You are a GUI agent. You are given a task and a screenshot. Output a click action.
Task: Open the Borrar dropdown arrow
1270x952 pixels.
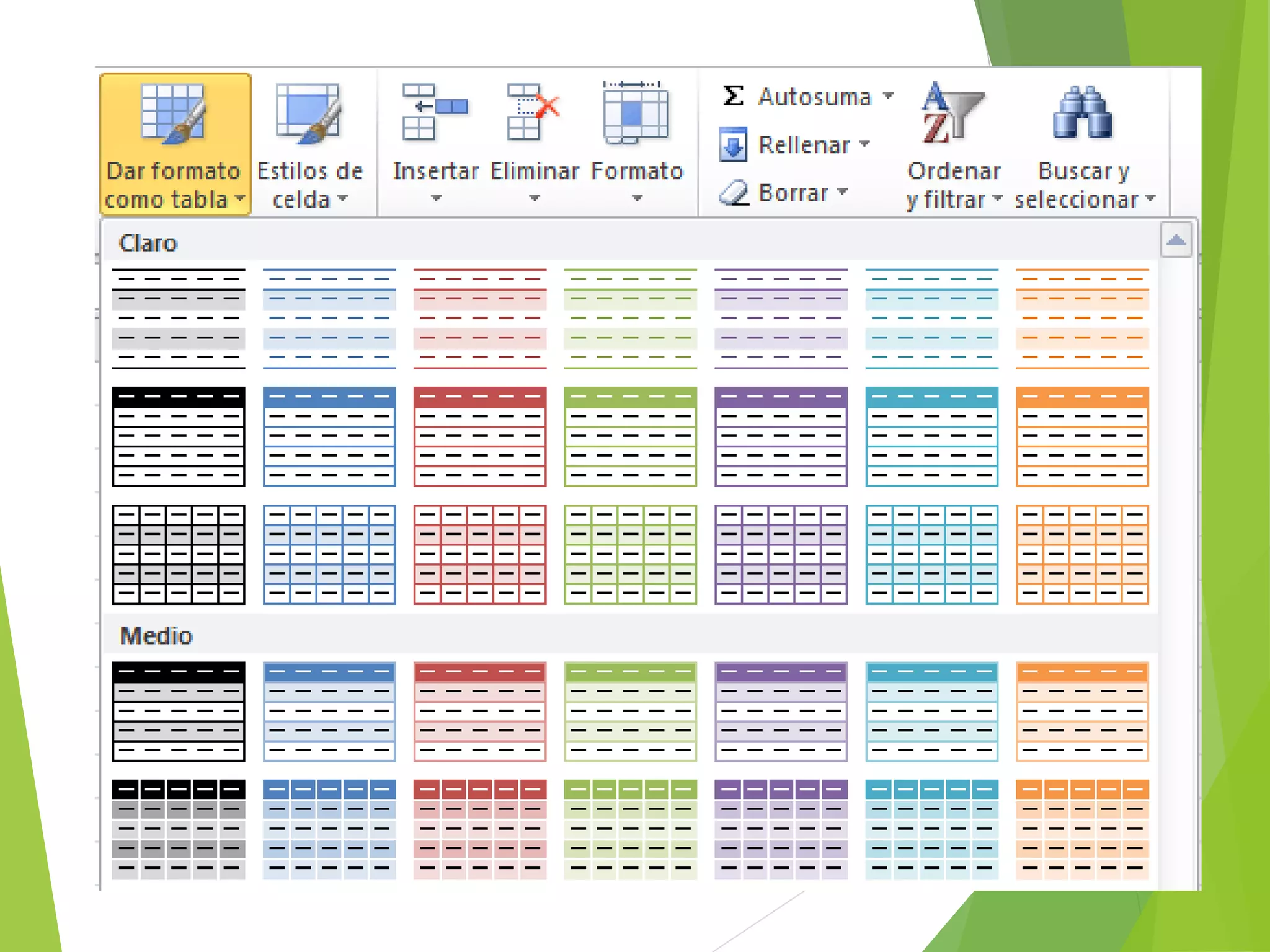point(842,192)
